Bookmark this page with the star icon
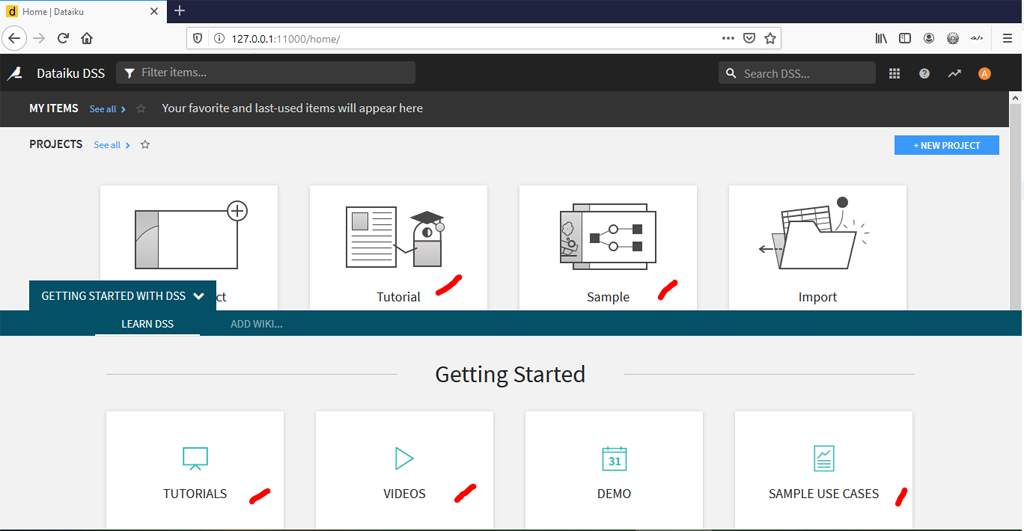This screenshot has height=531, width=1024. pyautogui.click(x=771, y=39)
